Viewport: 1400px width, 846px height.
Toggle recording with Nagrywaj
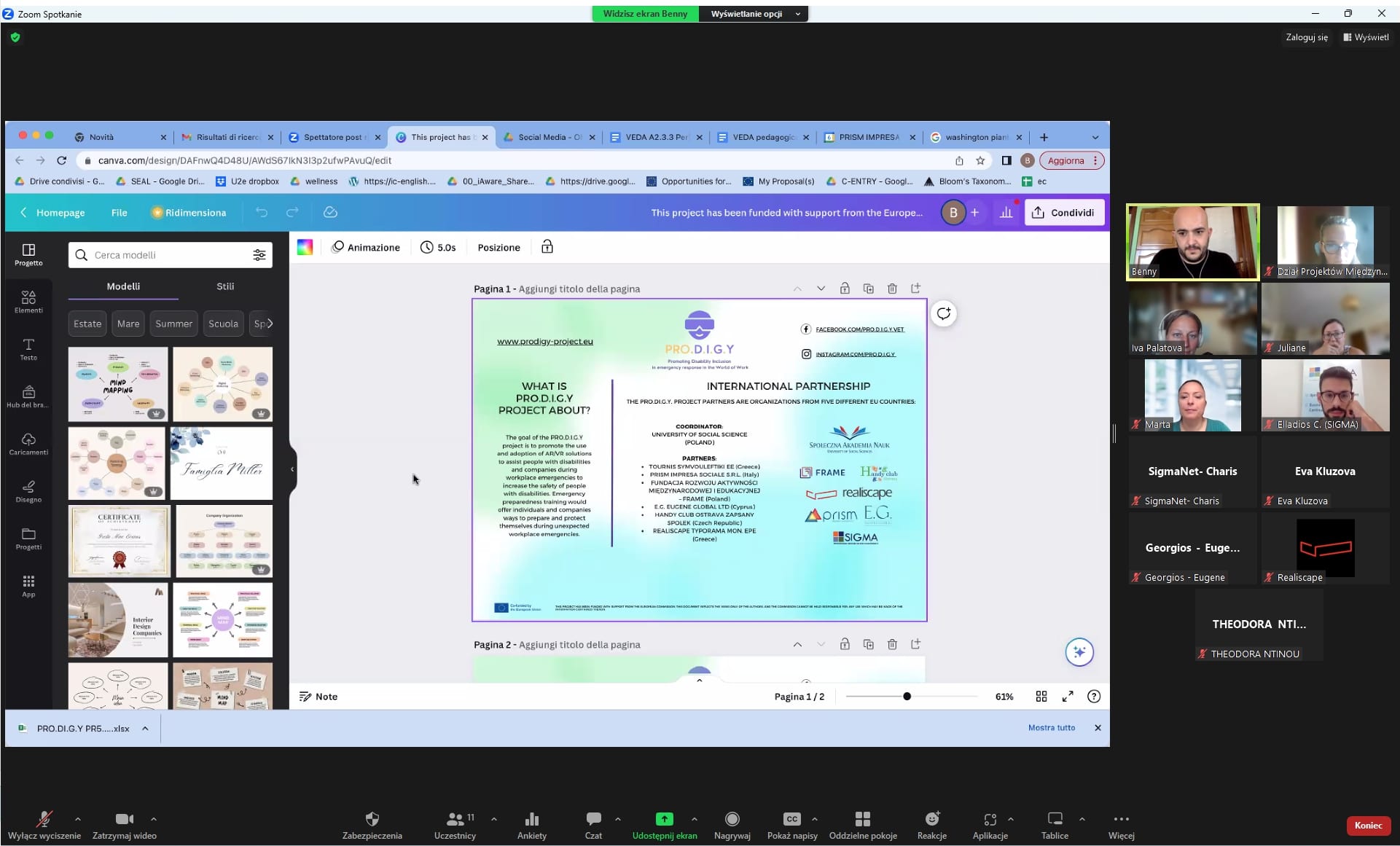coord(732,826)
